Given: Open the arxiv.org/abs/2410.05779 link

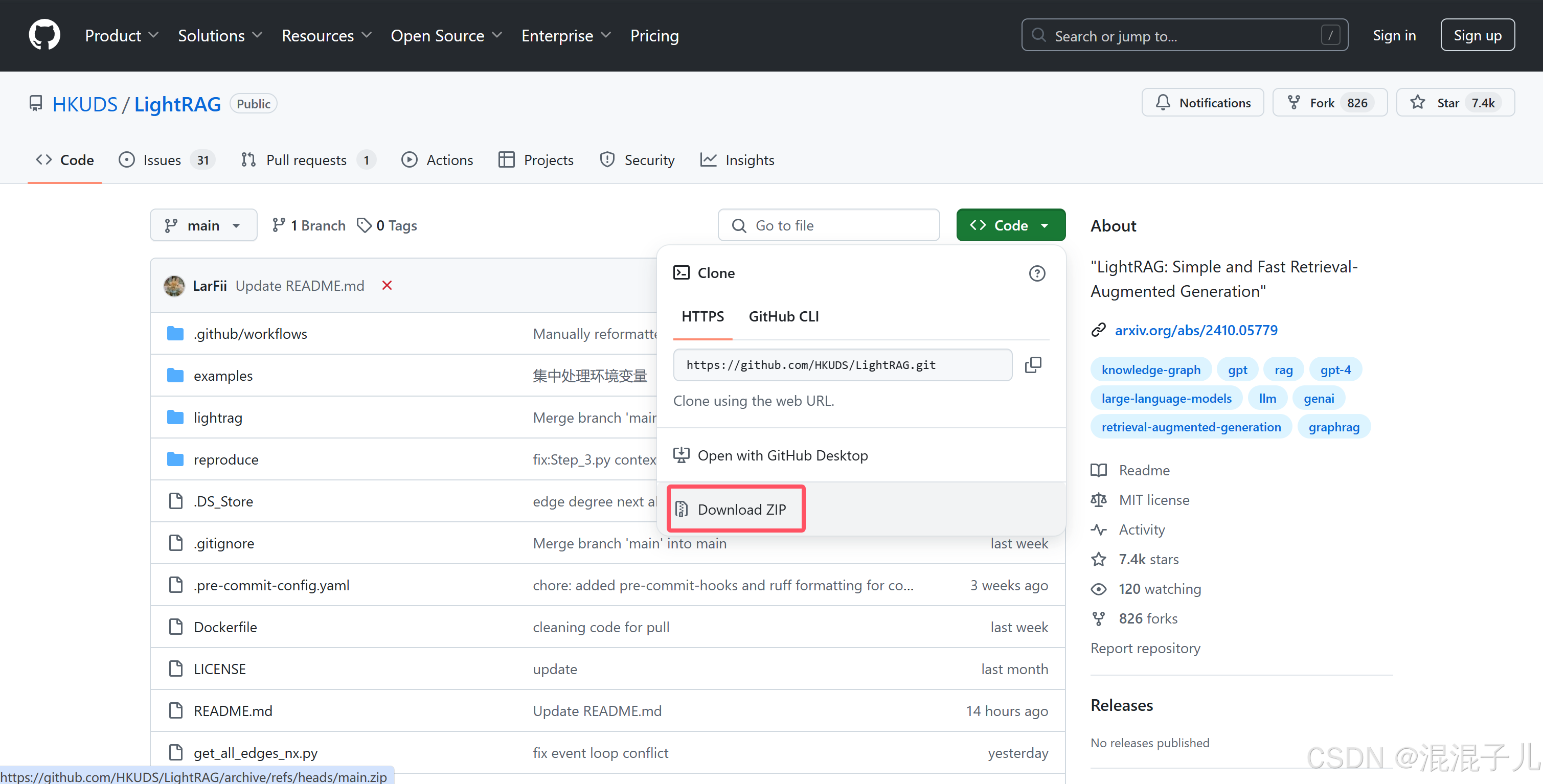Looking at the screenshot, I should pos(1195,330).
